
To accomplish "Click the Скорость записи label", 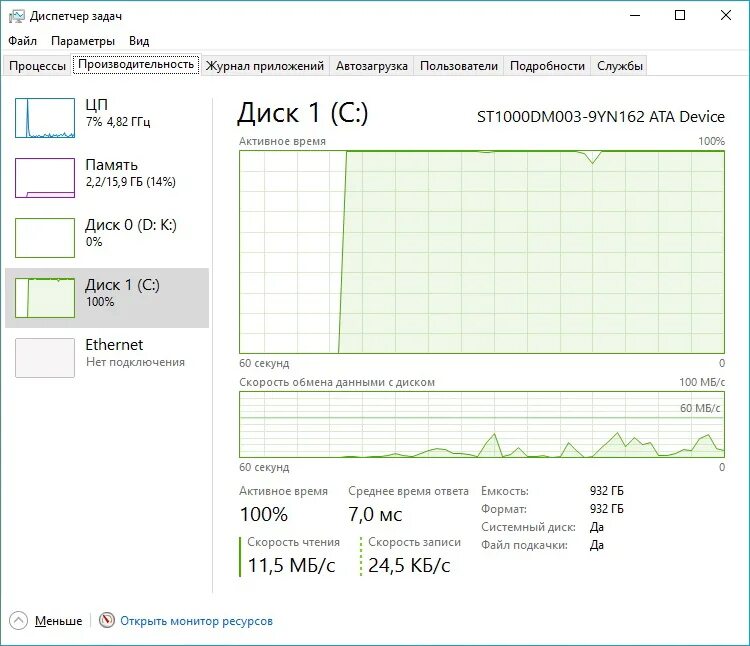I will (x=414, y=542).
